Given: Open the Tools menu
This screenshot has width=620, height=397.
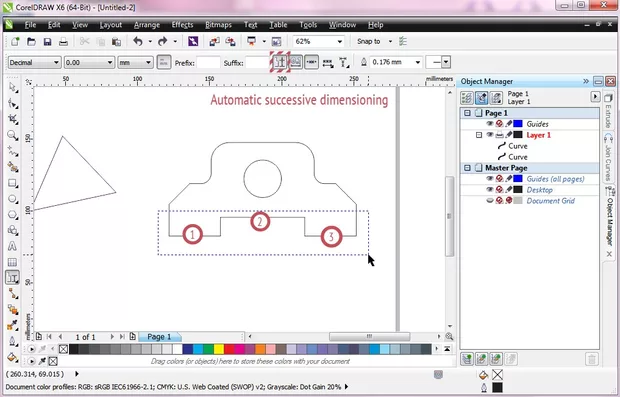Looking at the screenshot, I should click(308, 25).
